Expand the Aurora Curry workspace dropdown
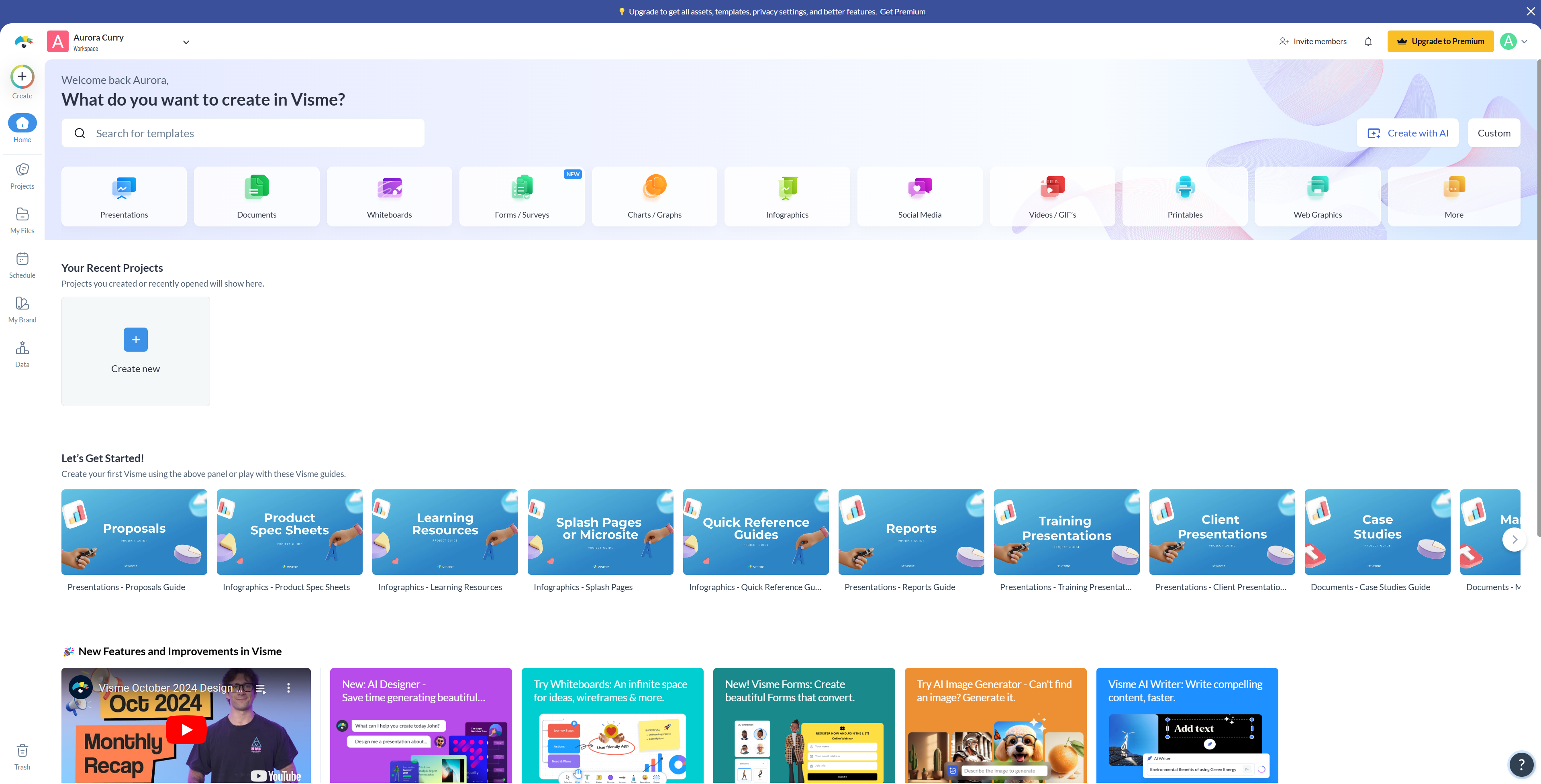Viewport: 1541px width, 784px height. [186, 43]
